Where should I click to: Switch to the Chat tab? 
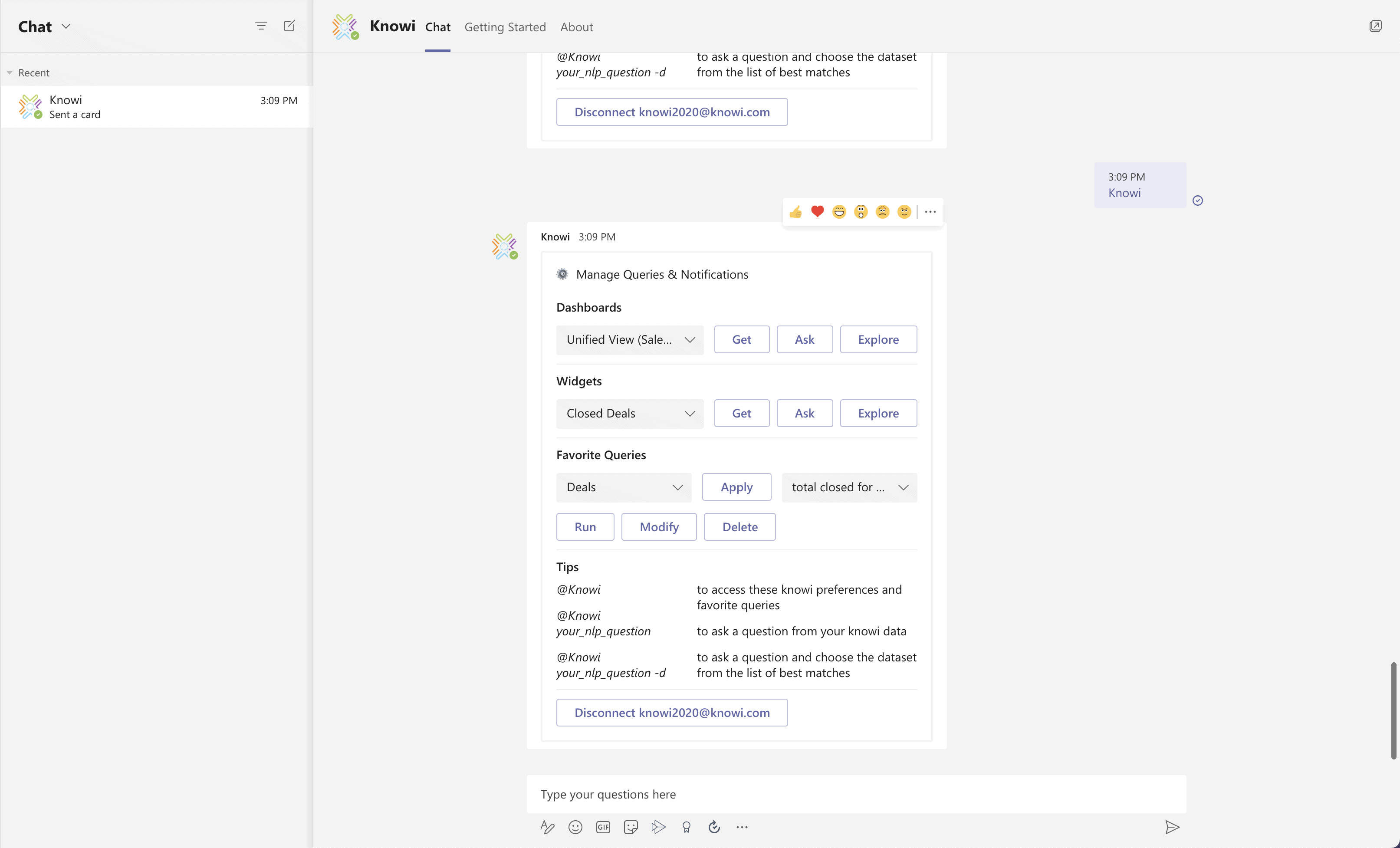pos(437,27)
